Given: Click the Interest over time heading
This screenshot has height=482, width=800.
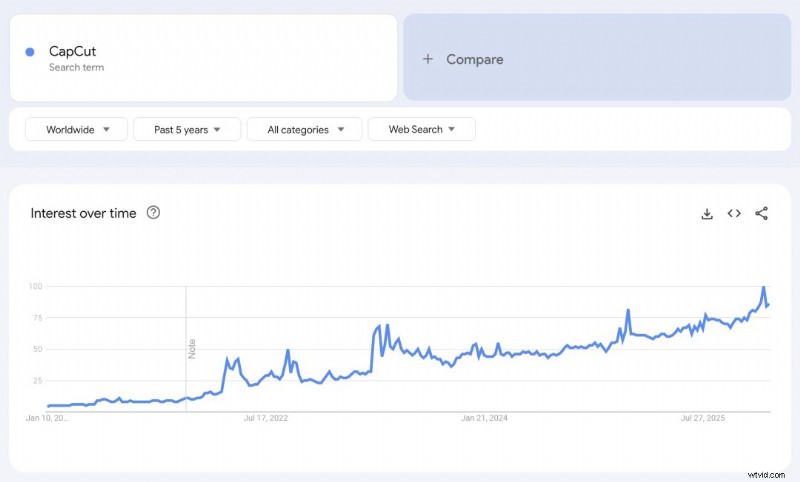Looking at the screenshot, I should click(x=83, y=213).
